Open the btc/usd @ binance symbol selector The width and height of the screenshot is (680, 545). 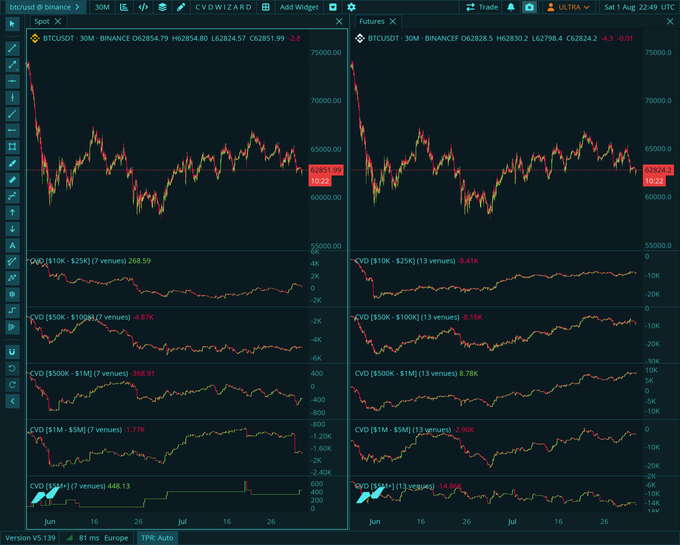point(44,7)
